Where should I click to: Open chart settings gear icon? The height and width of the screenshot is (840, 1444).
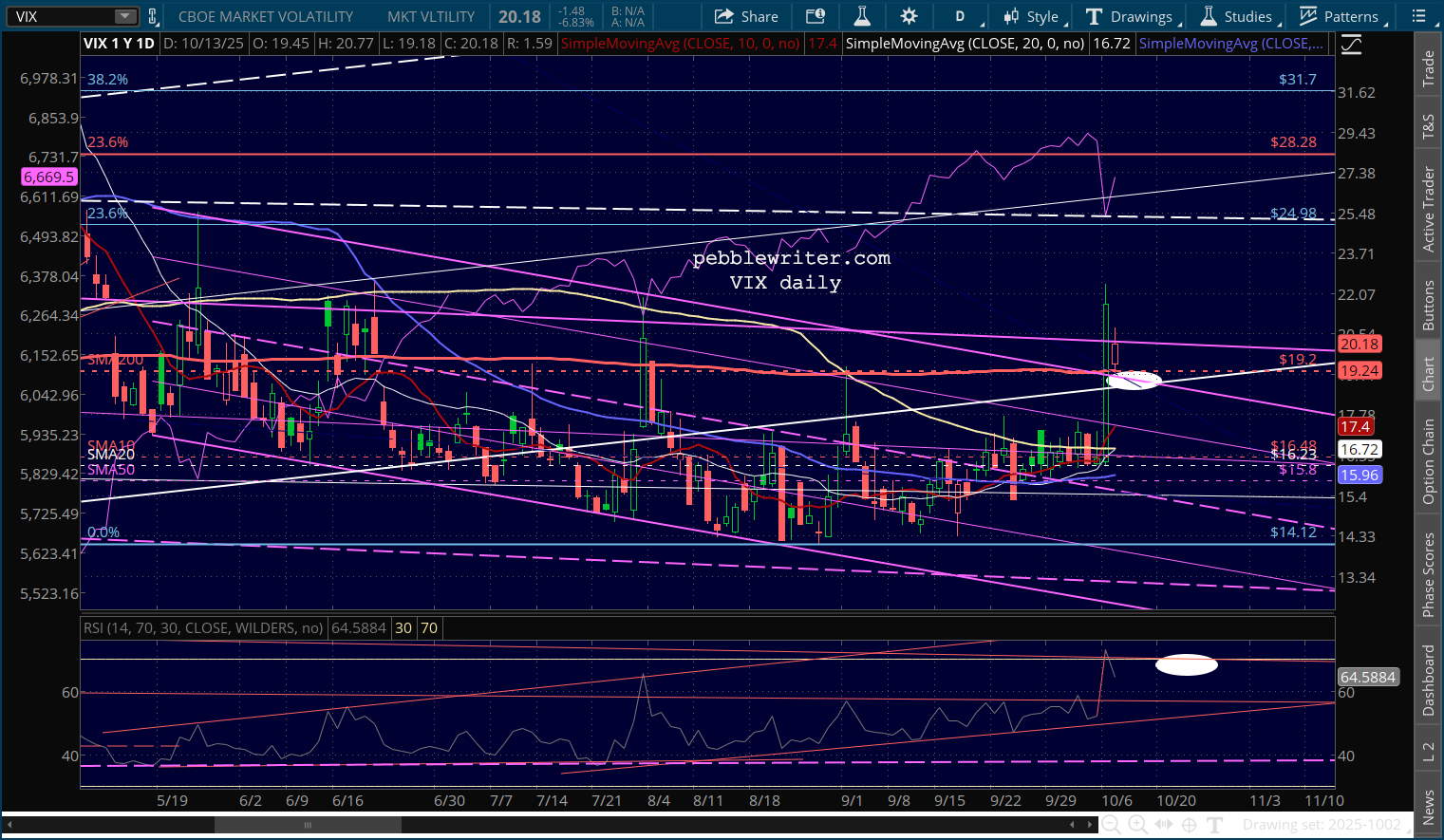909,16
